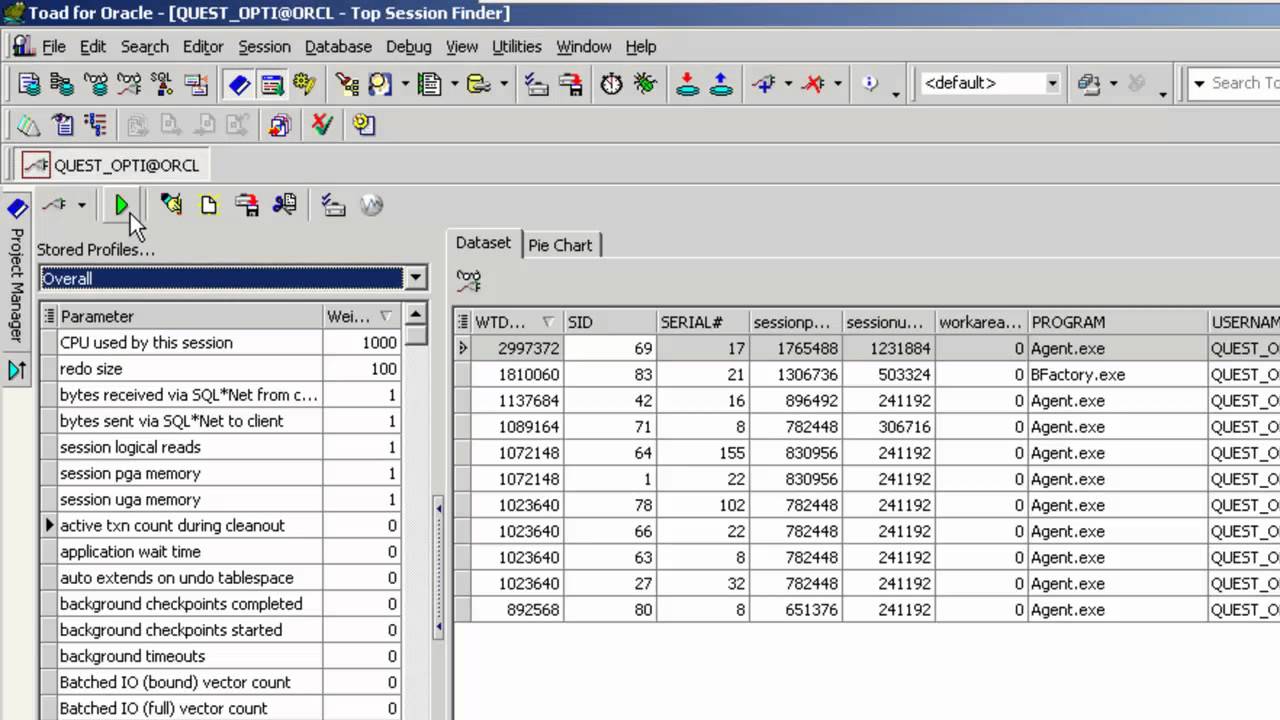Open the Database menu

coord(338,46)
